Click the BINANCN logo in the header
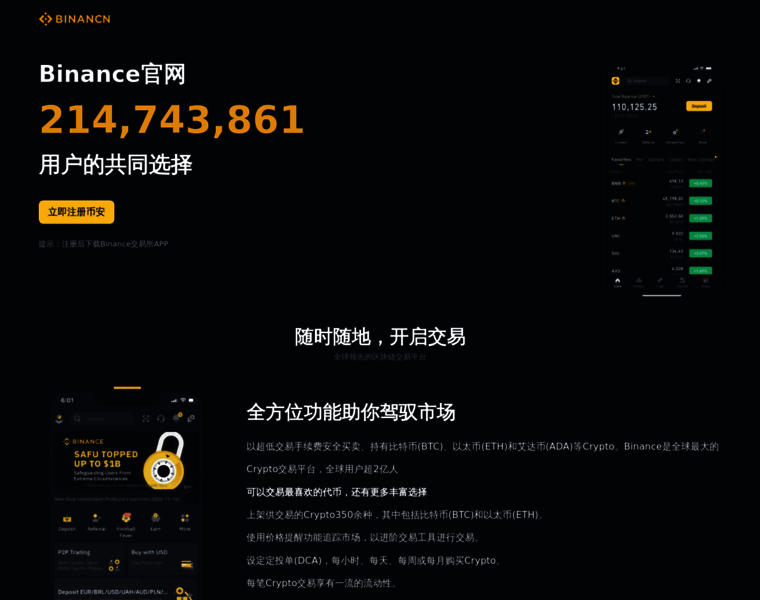This screenshot has height=600, width=760. point(75,19)
